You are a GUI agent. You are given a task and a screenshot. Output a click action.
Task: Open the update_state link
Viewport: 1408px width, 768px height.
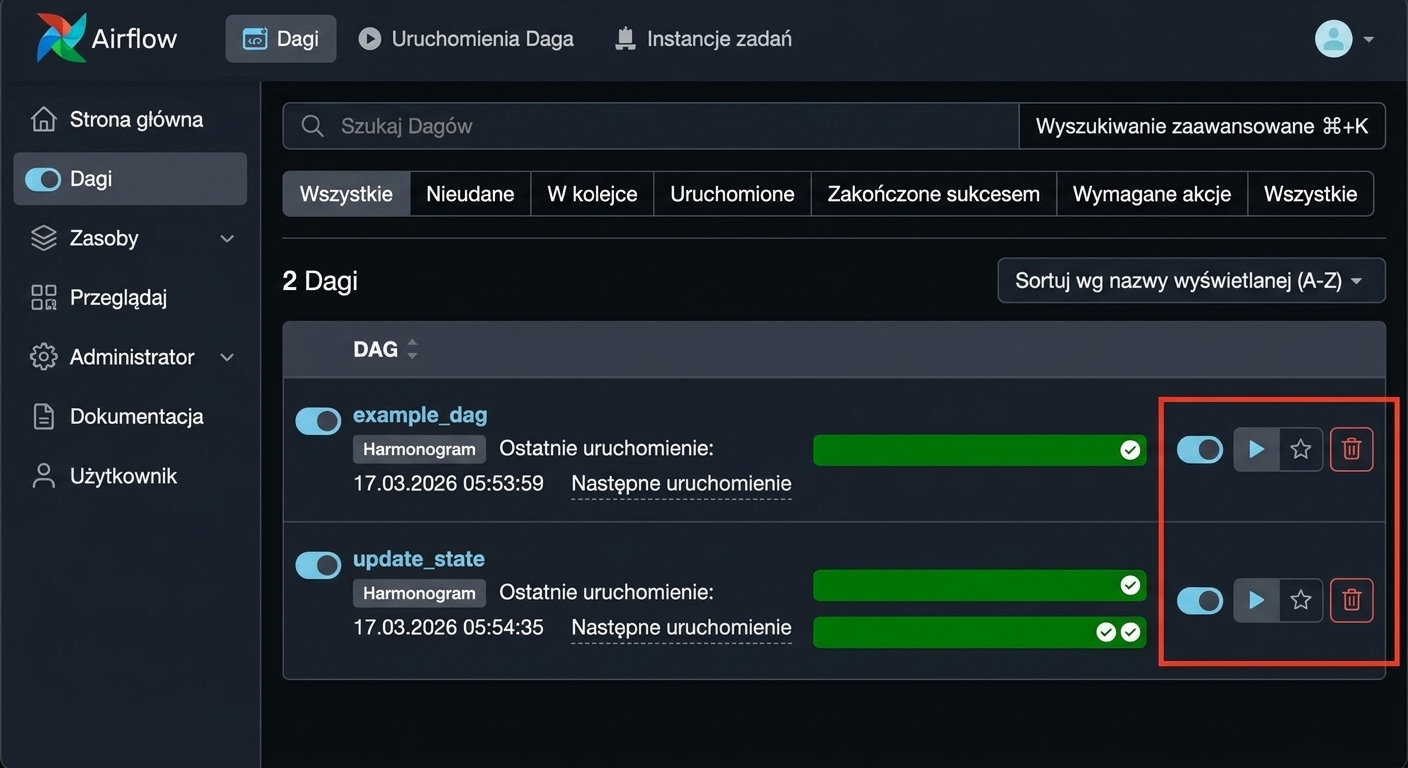(x=419, y=558)
